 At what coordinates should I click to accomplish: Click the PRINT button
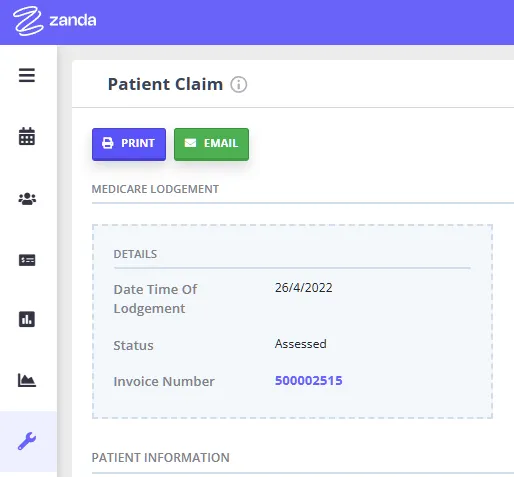[129, 144]
